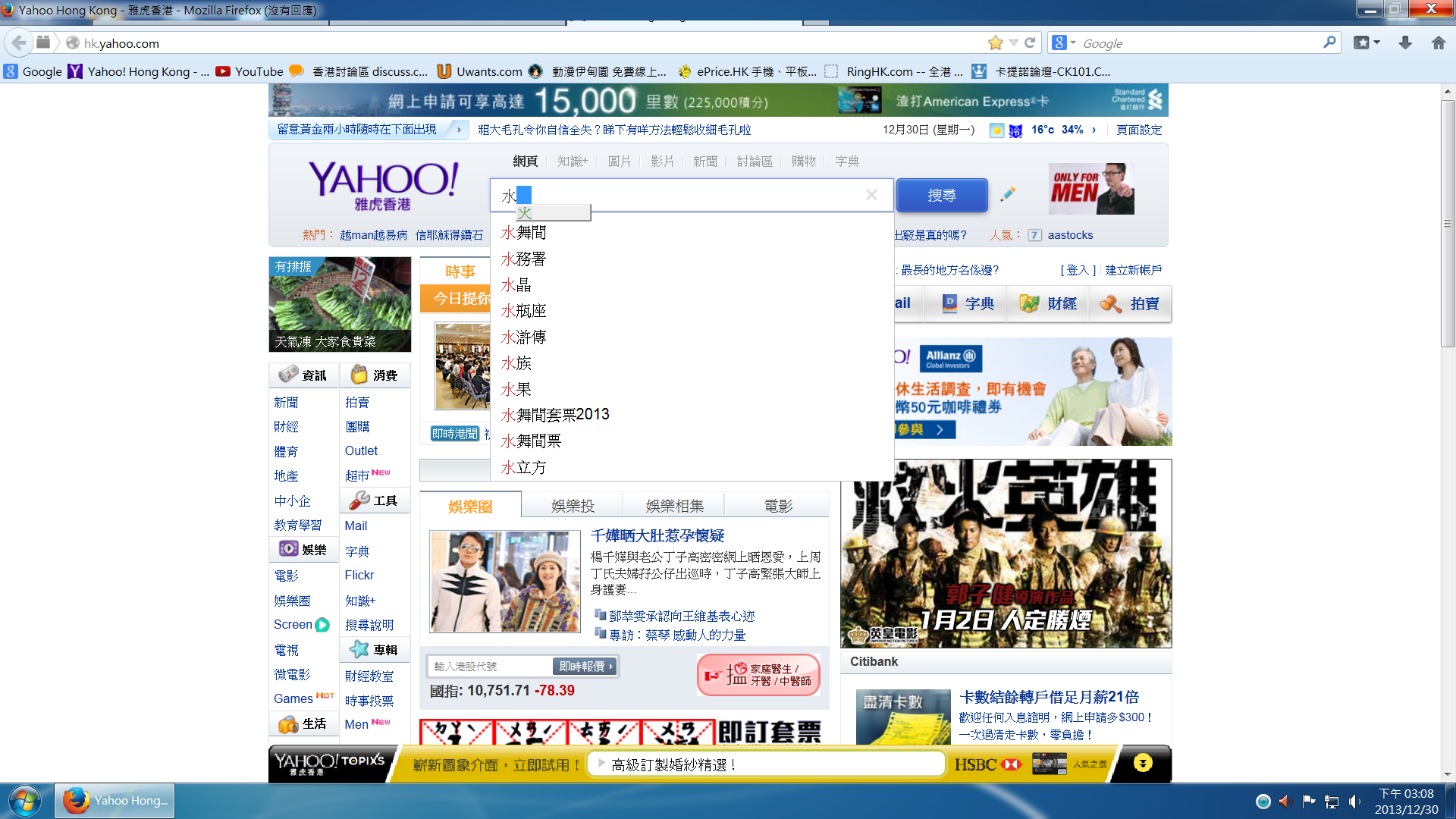Choose suggestion 水果
Image resolution: width=1456 pixels, height=819 pixels.
tap(692, 390)
